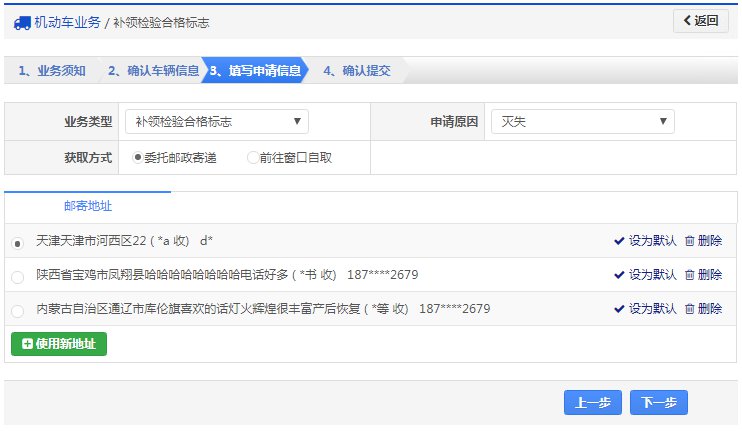Click the 上一步 button
This screenshot has width=742, height=432.
click(x=593, y=403)
